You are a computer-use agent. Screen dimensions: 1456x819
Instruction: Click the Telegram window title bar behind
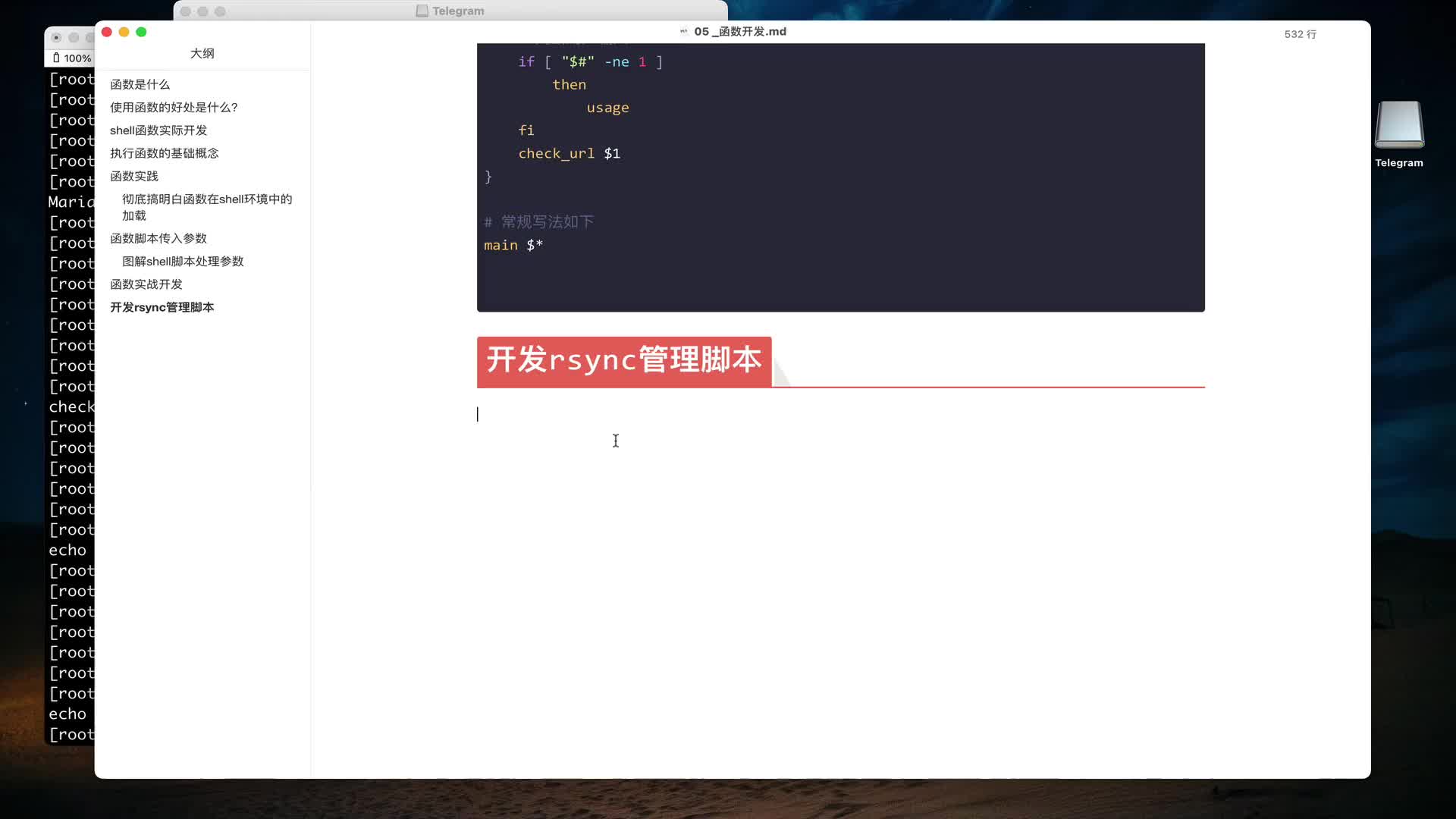pos(450,11)
